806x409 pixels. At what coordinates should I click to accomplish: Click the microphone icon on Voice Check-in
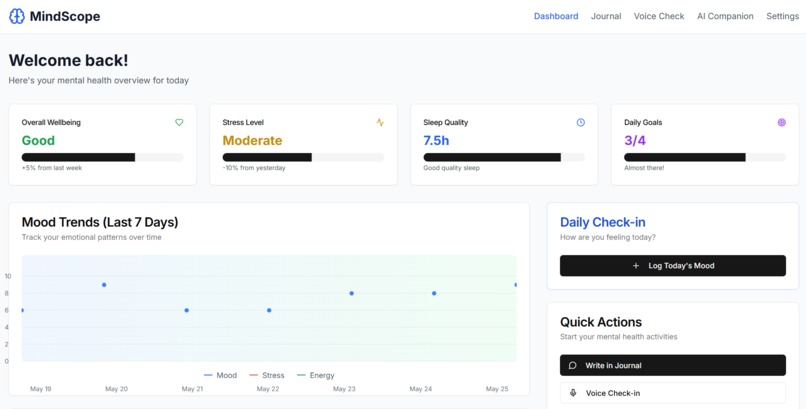click(573, 393)
